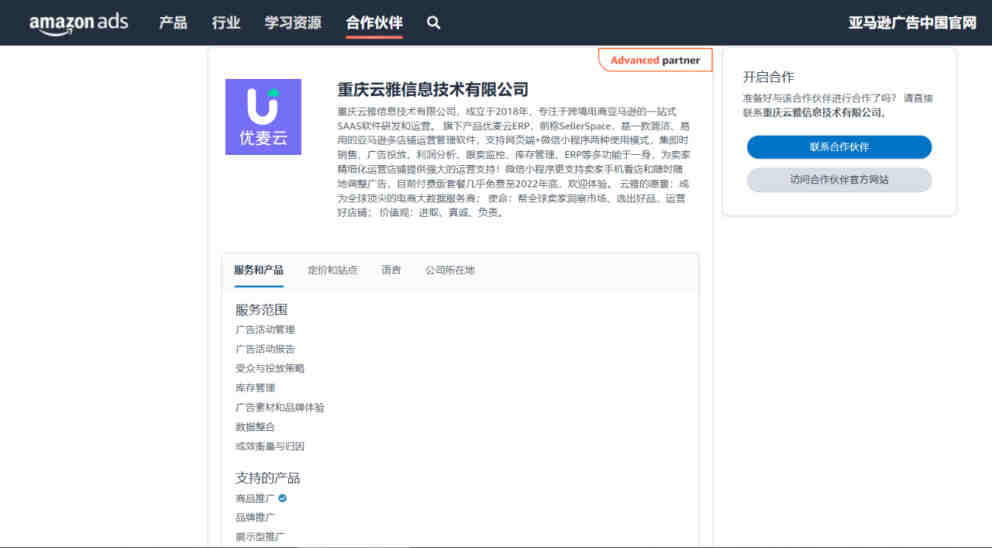Open the 合作伙伴 navigation menu
Viewport: 993px width, 548px height.
(374, 23)
